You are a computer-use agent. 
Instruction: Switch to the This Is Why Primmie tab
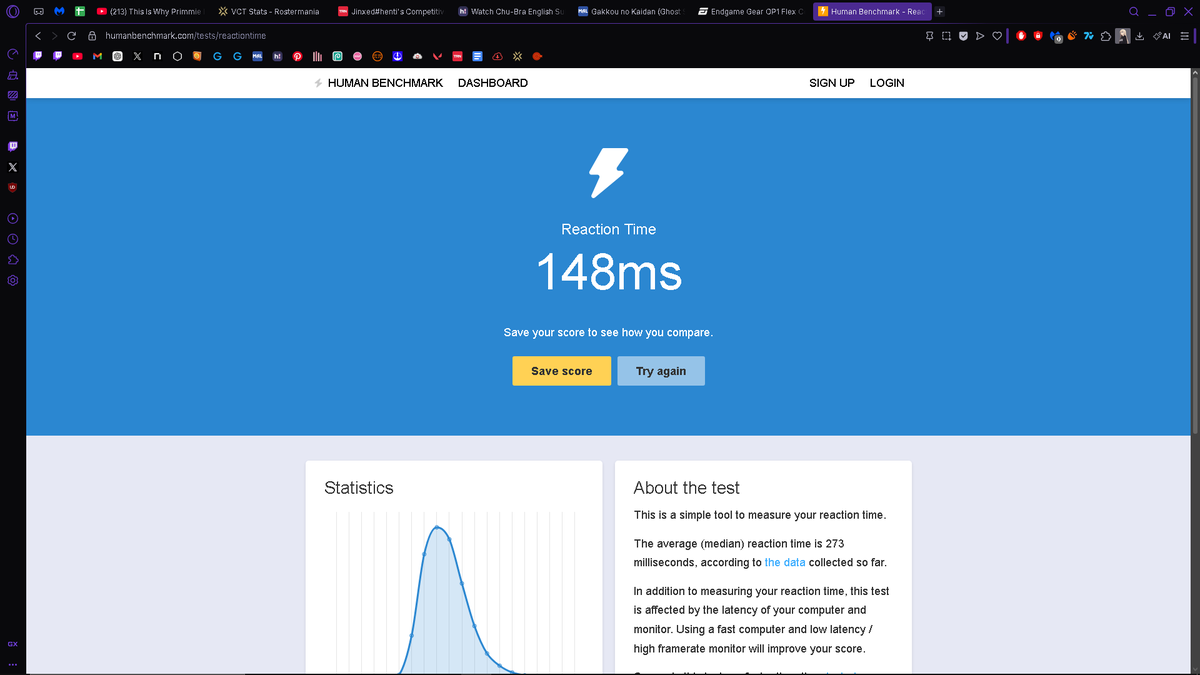(149, 12)
